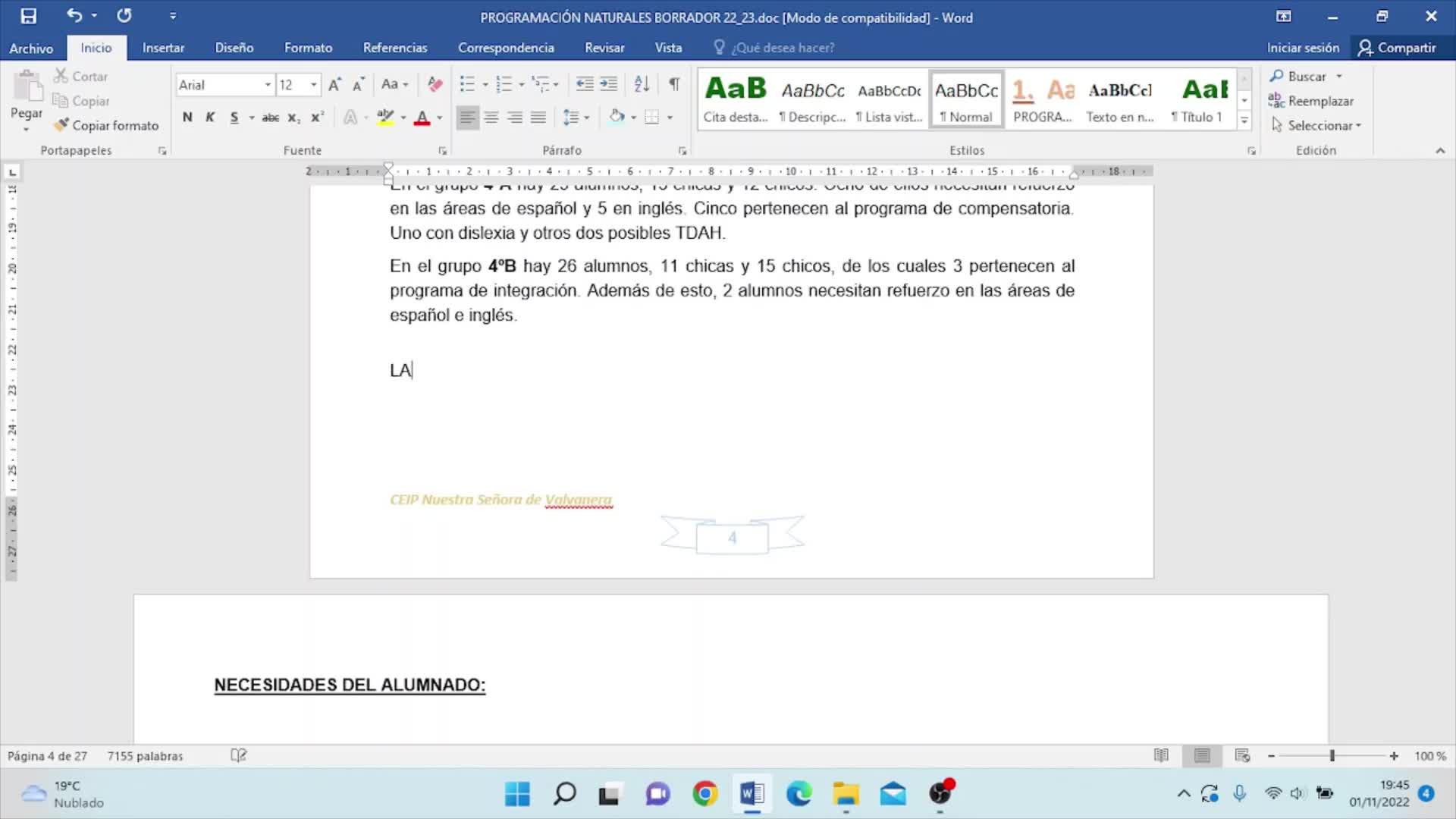Click the Sort A-Z icon
This screenshot has width=1456, height=819.
click(x=642, y=84)
